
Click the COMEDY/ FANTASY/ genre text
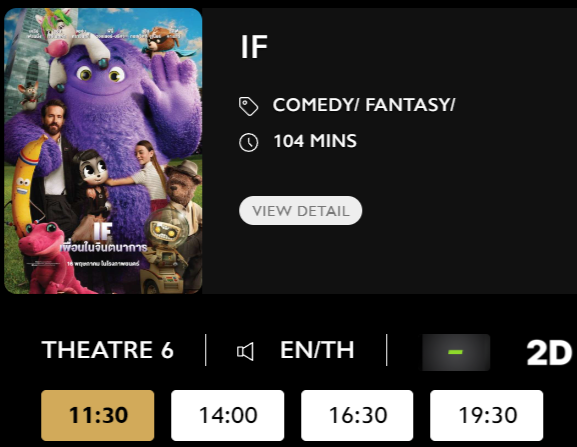pos(364,105)
